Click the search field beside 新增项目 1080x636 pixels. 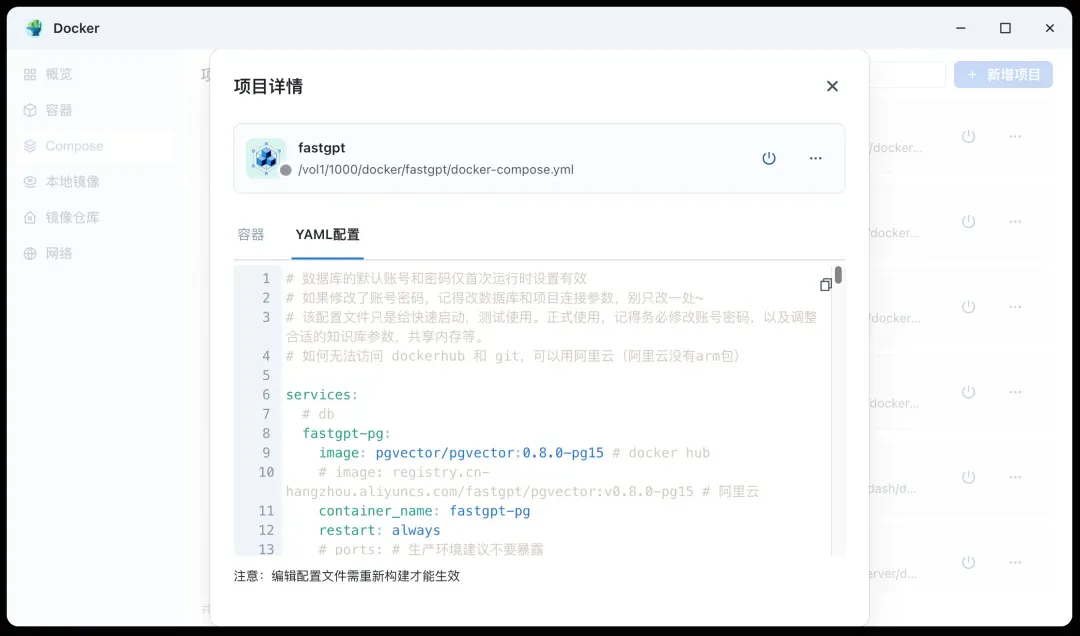click(907, 74)
